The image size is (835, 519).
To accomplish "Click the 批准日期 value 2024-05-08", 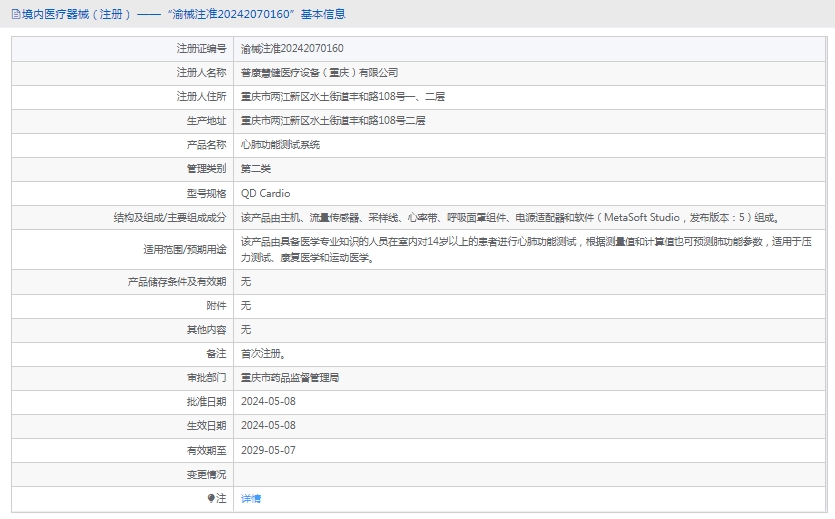I will click(269, 402).
